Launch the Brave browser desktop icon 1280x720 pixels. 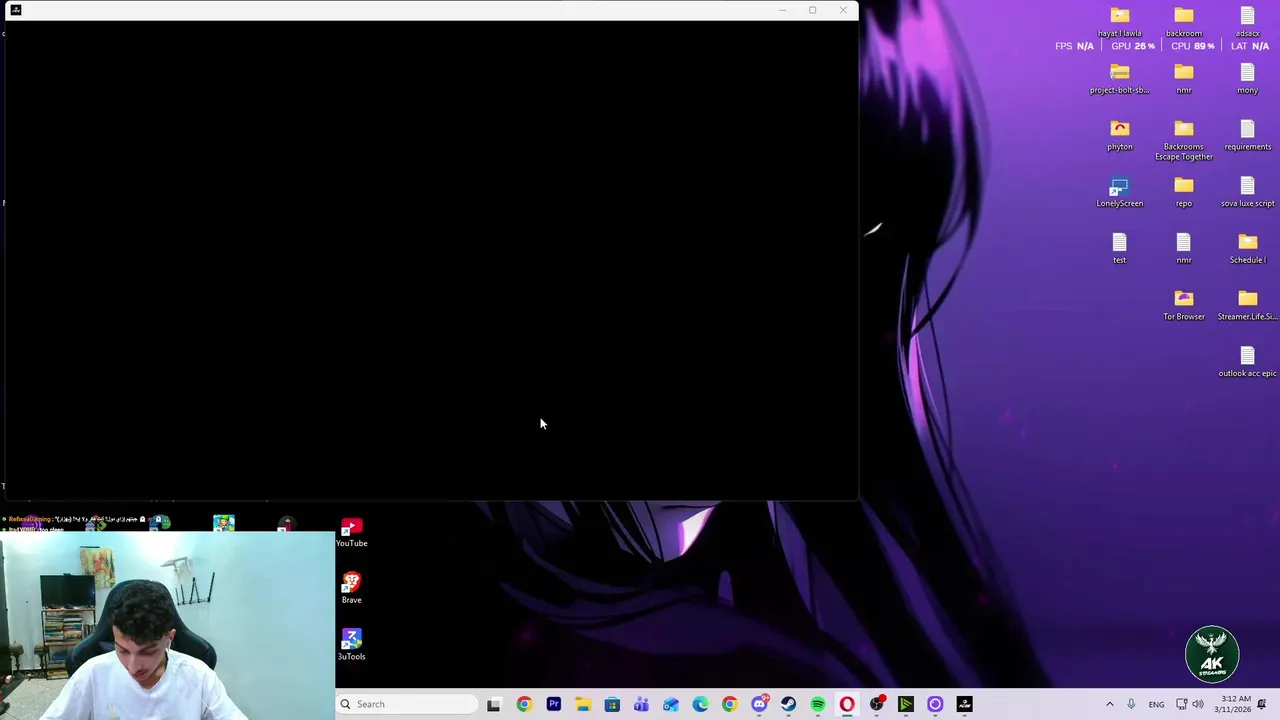point(351,588)
